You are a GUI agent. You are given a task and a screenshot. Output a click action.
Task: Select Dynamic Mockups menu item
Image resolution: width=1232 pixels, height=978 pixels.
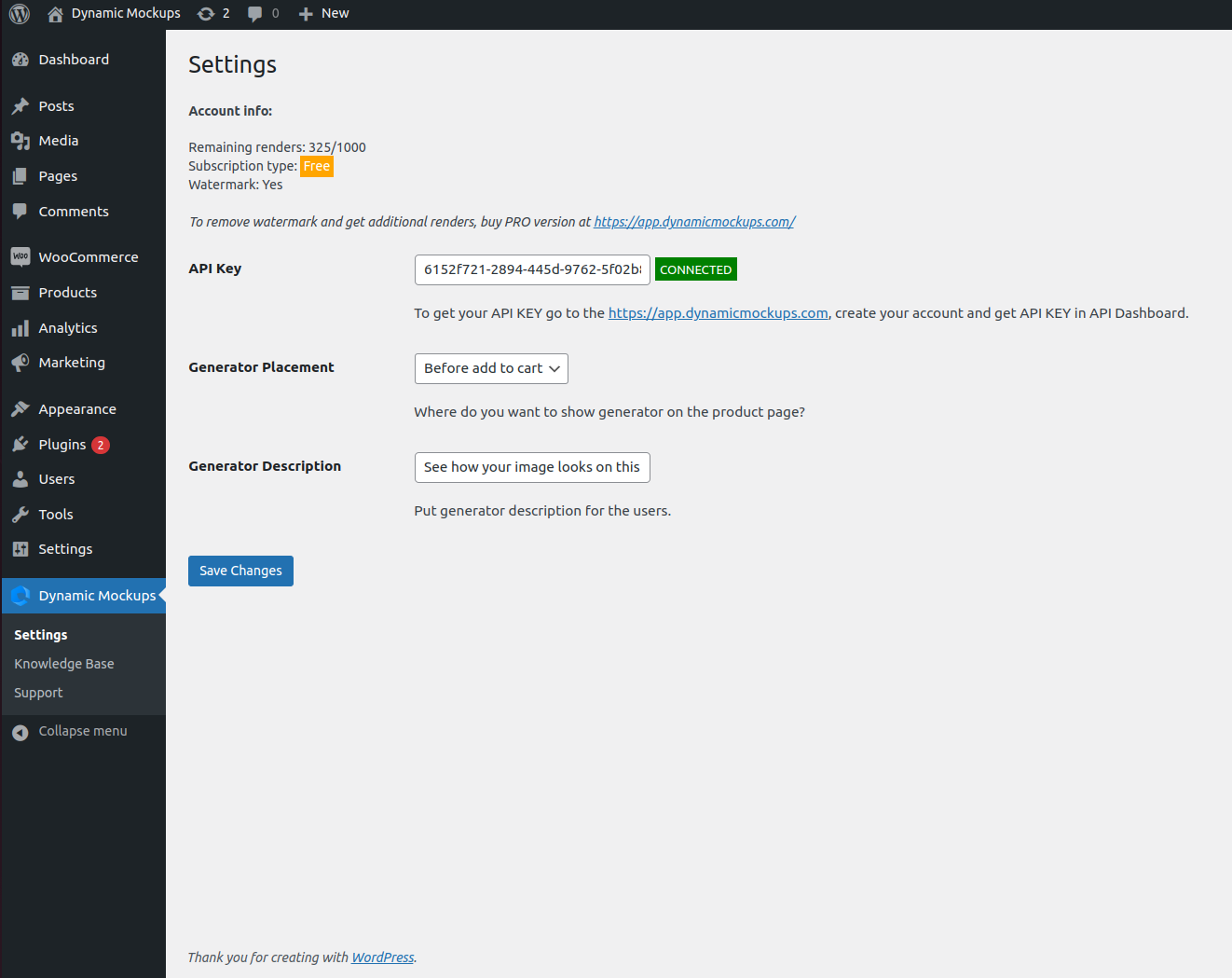pyautogui.click(x=83, y=596)
